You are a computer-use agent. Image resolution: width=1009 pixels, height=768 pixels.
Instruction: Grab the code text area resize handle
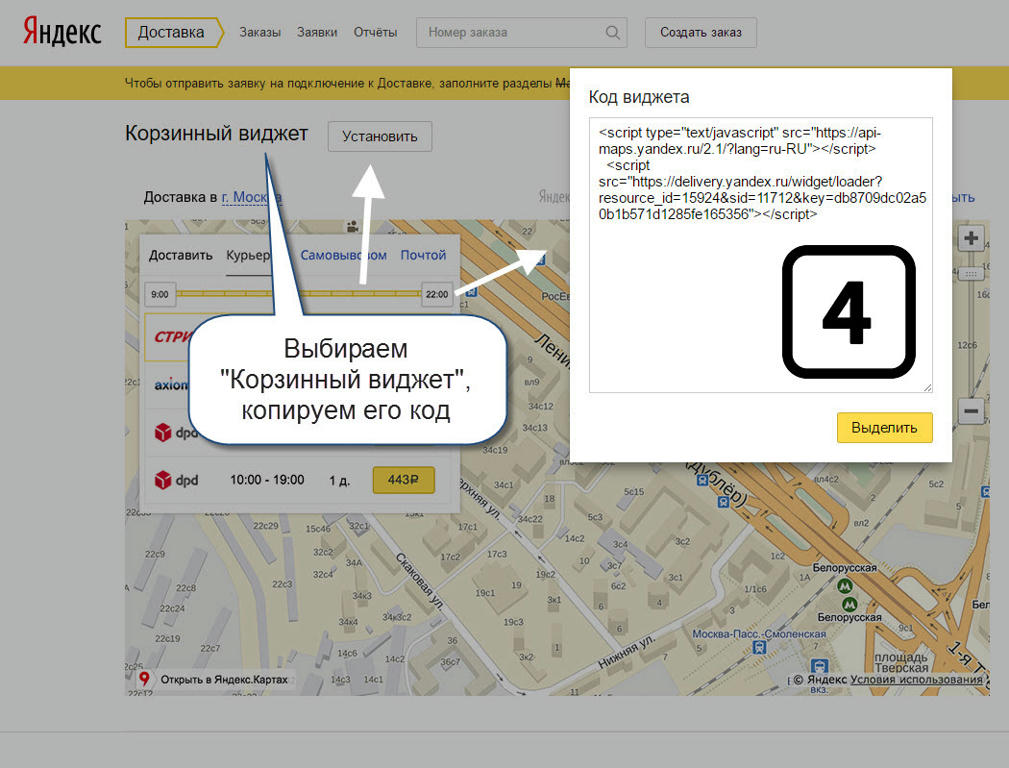(927, 388)
